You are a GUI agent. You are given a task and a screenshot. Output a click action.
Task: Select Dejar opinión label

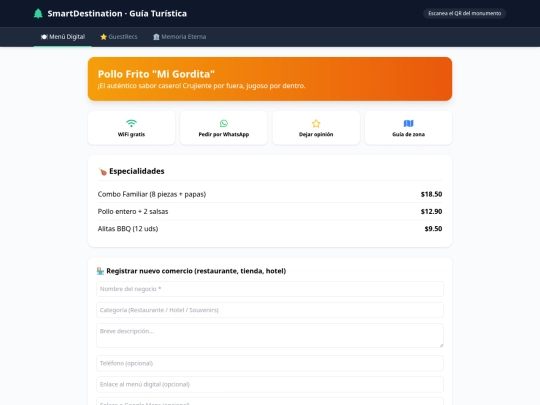point(316,134)
